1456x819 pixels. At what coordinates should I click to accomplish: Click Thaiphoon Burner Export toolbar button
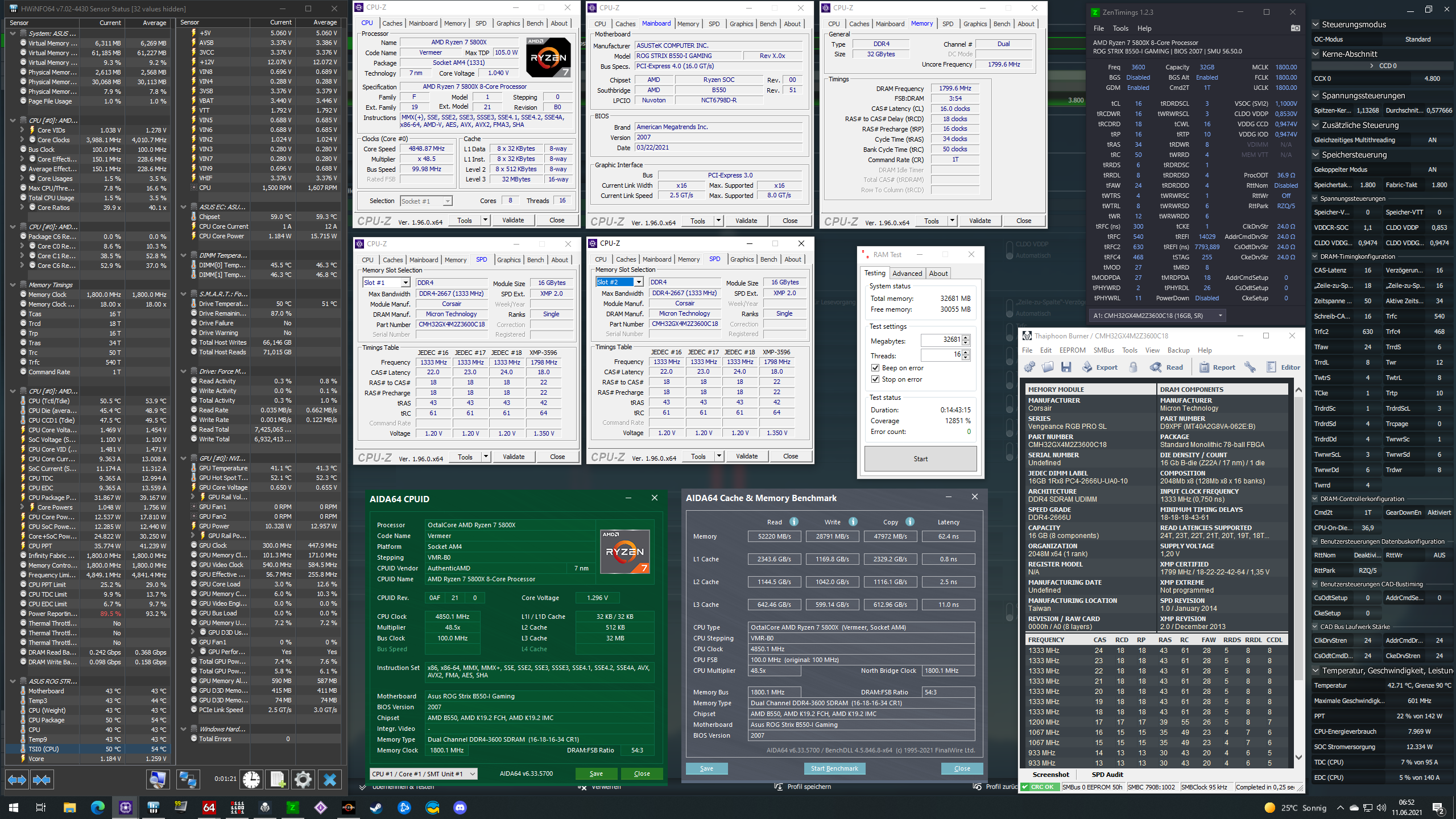pyautogui.click(x=1099, y=367)
